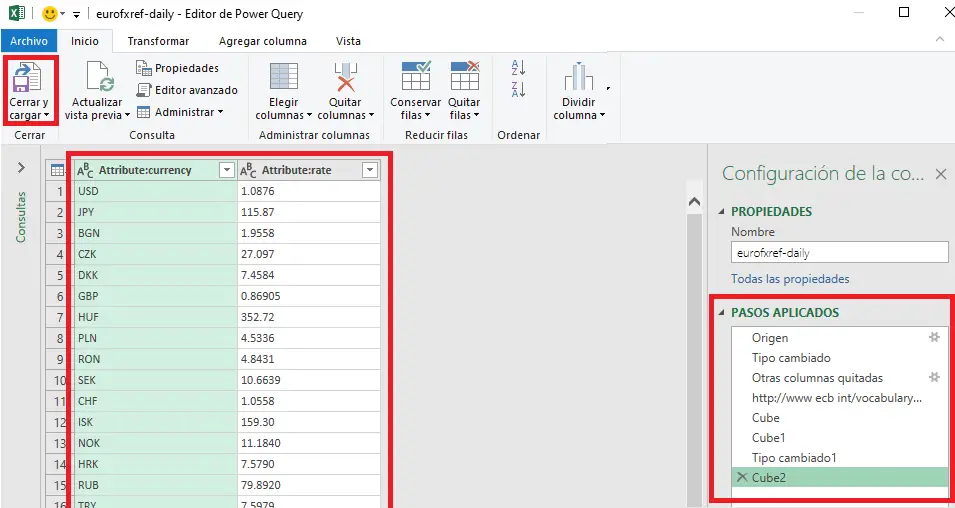Select row number 5 header
955x508 pixels.
[x=59, y=275]
